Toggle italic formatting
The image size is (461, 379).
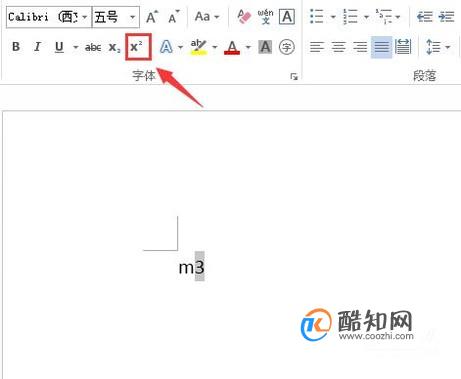click(x=37, y=47)
